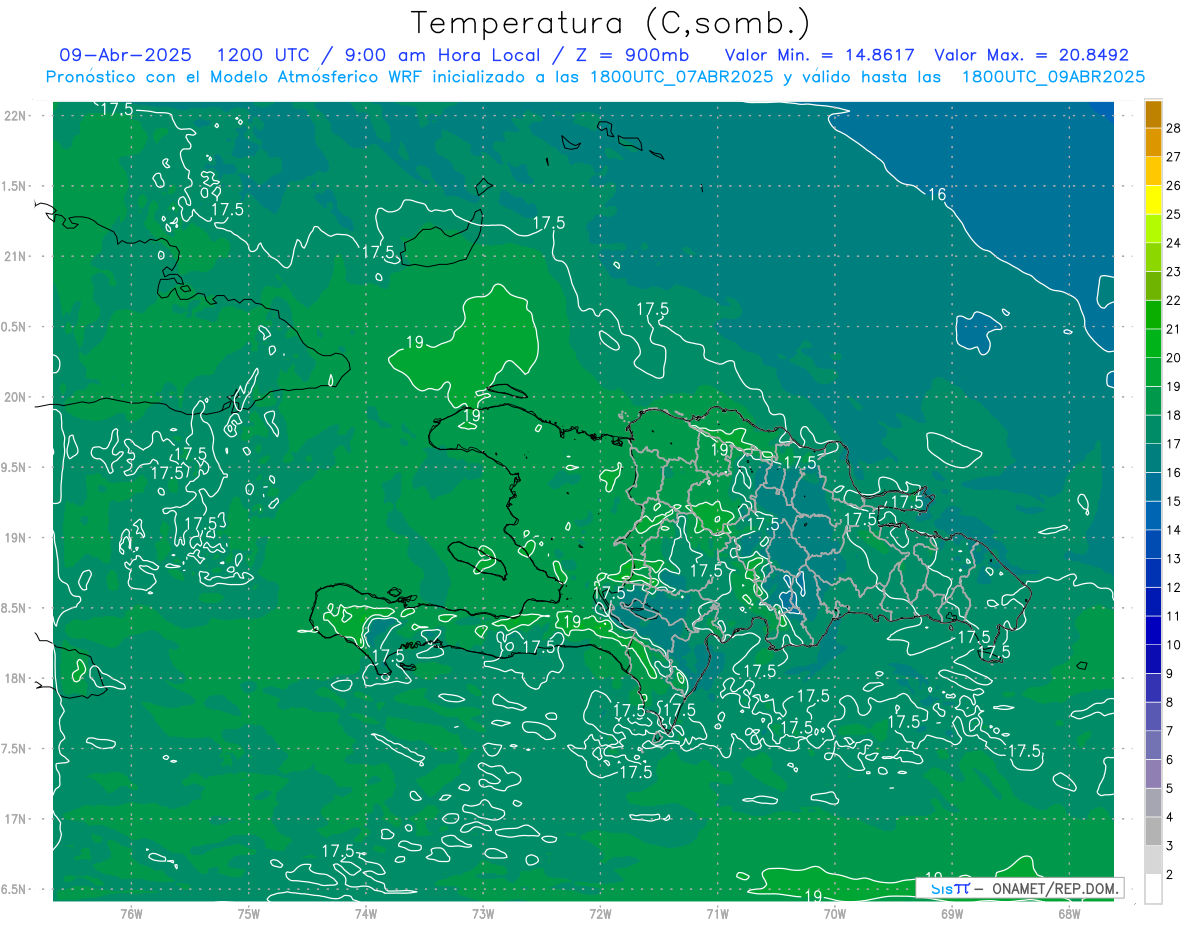This screenshot has width=1200, height=927.
Task: Click the "70W" longitude label
Action: 835,913
